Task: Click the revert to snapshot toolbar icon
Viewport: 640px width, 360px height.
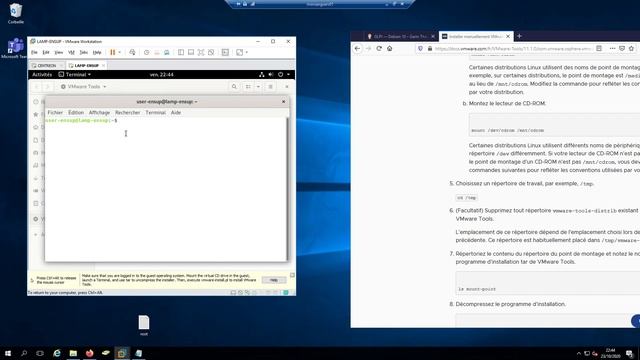Action: click(157, 52)
